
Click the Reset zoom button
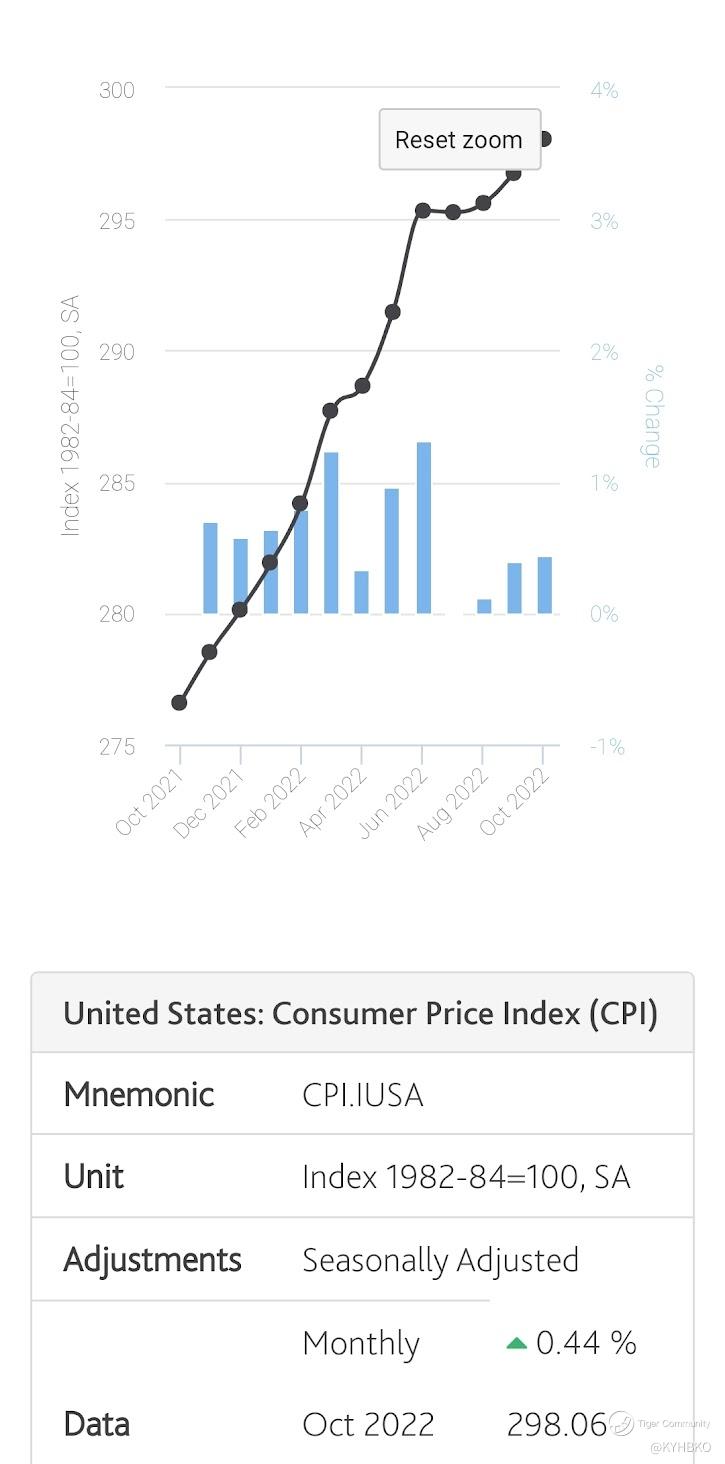coord(459,140)
